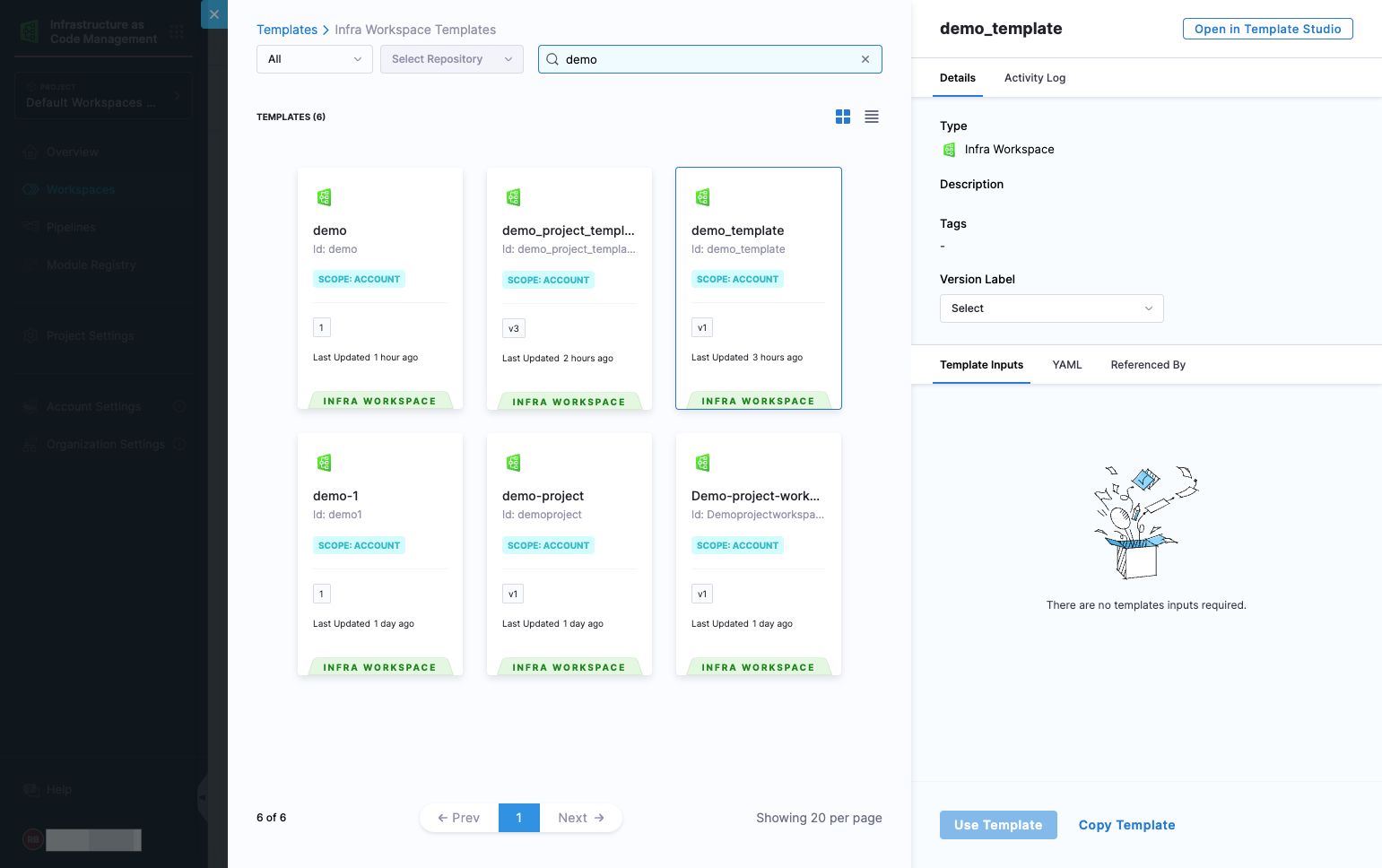Screen dimensions: 1382x868
Task: Switch to grid view layout
Action: 843,117
